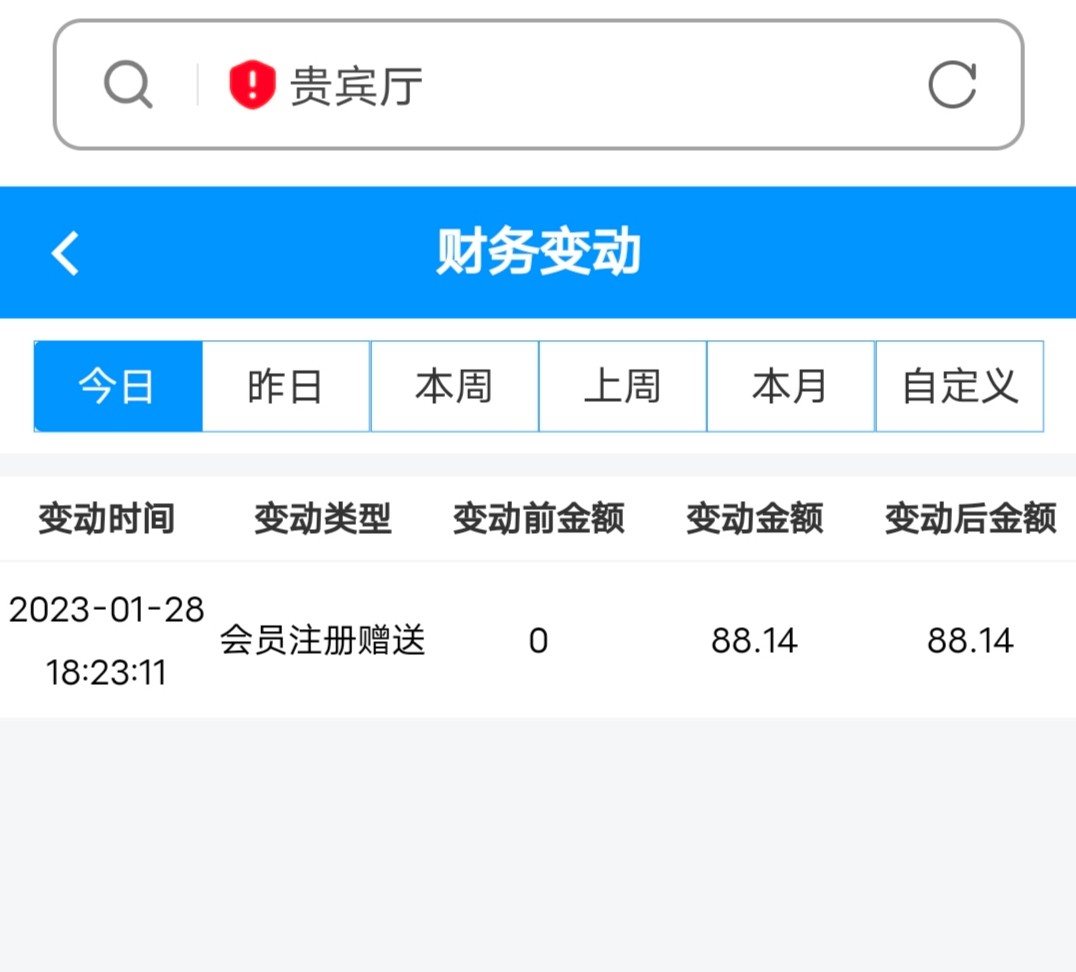Tap the 财务变动 page title
The height and width of the screenshot is (972, 1076).
[x=538, y=252]
